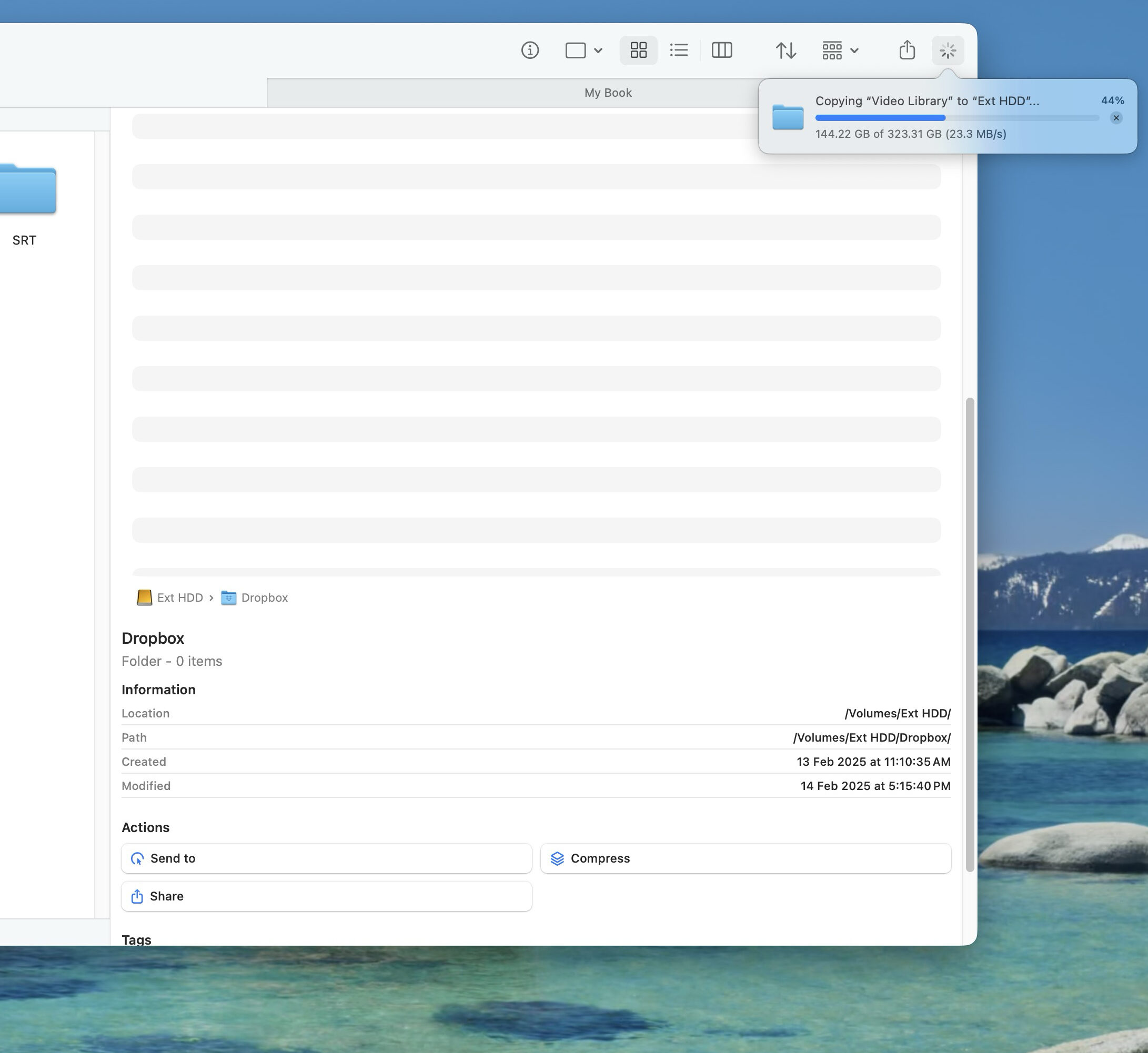Open the view style dropdown chevron
The image size is (1148, 1053).
[598, 50]
